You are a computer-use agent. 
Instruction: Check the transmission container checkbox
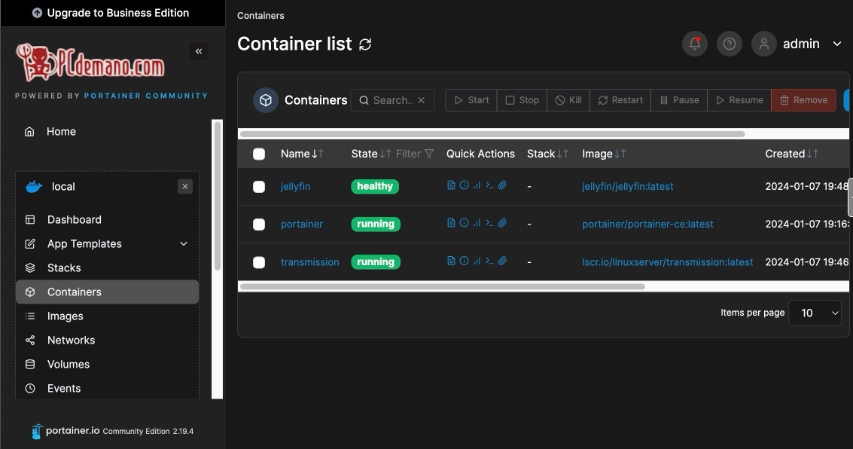(x=259, y=262)
